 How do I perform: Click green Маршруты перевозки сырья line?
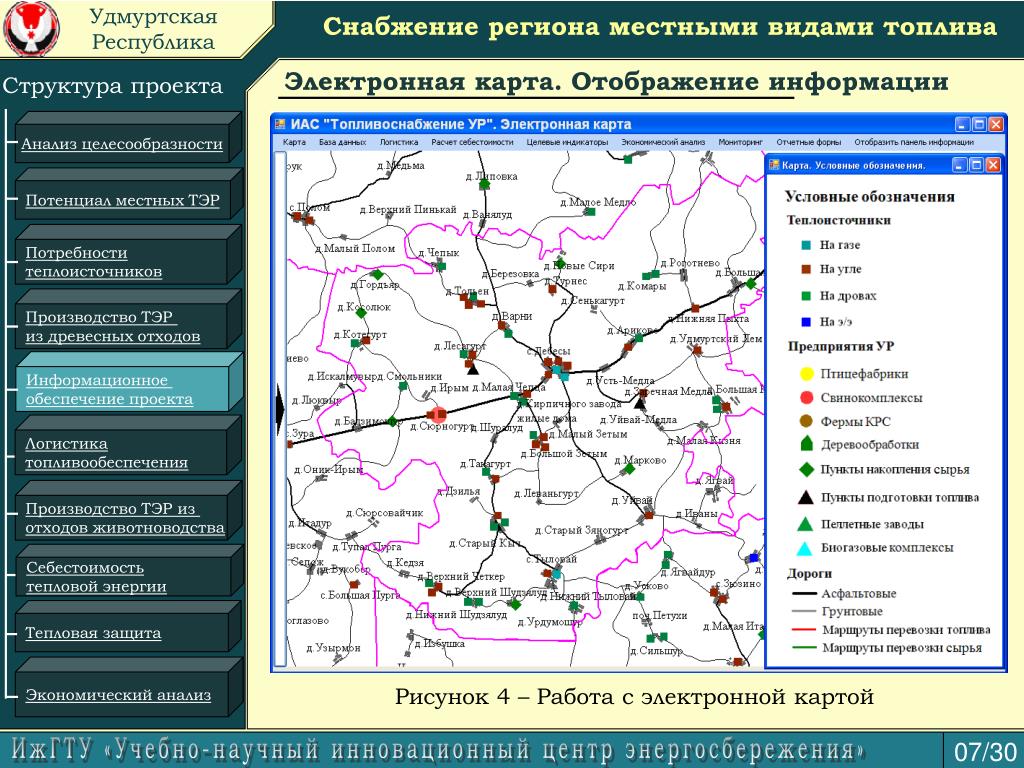(x=804, y=648)
